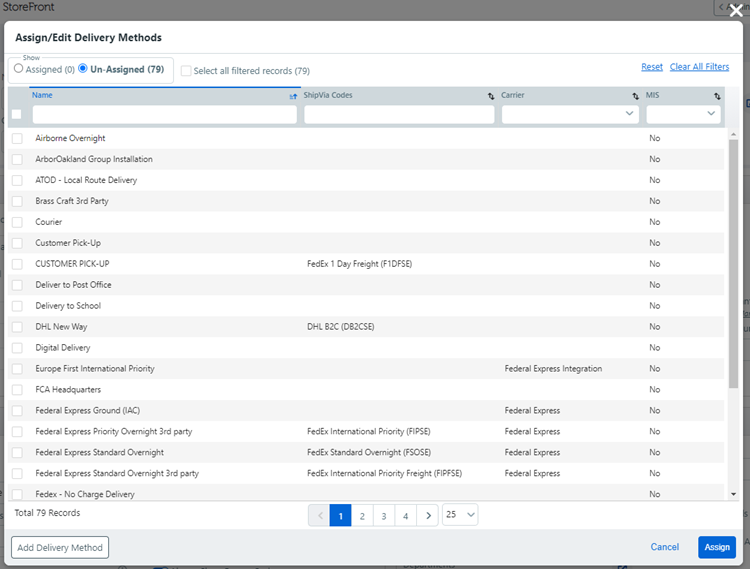Click the Name filter text field

click(x=164, y=115)
